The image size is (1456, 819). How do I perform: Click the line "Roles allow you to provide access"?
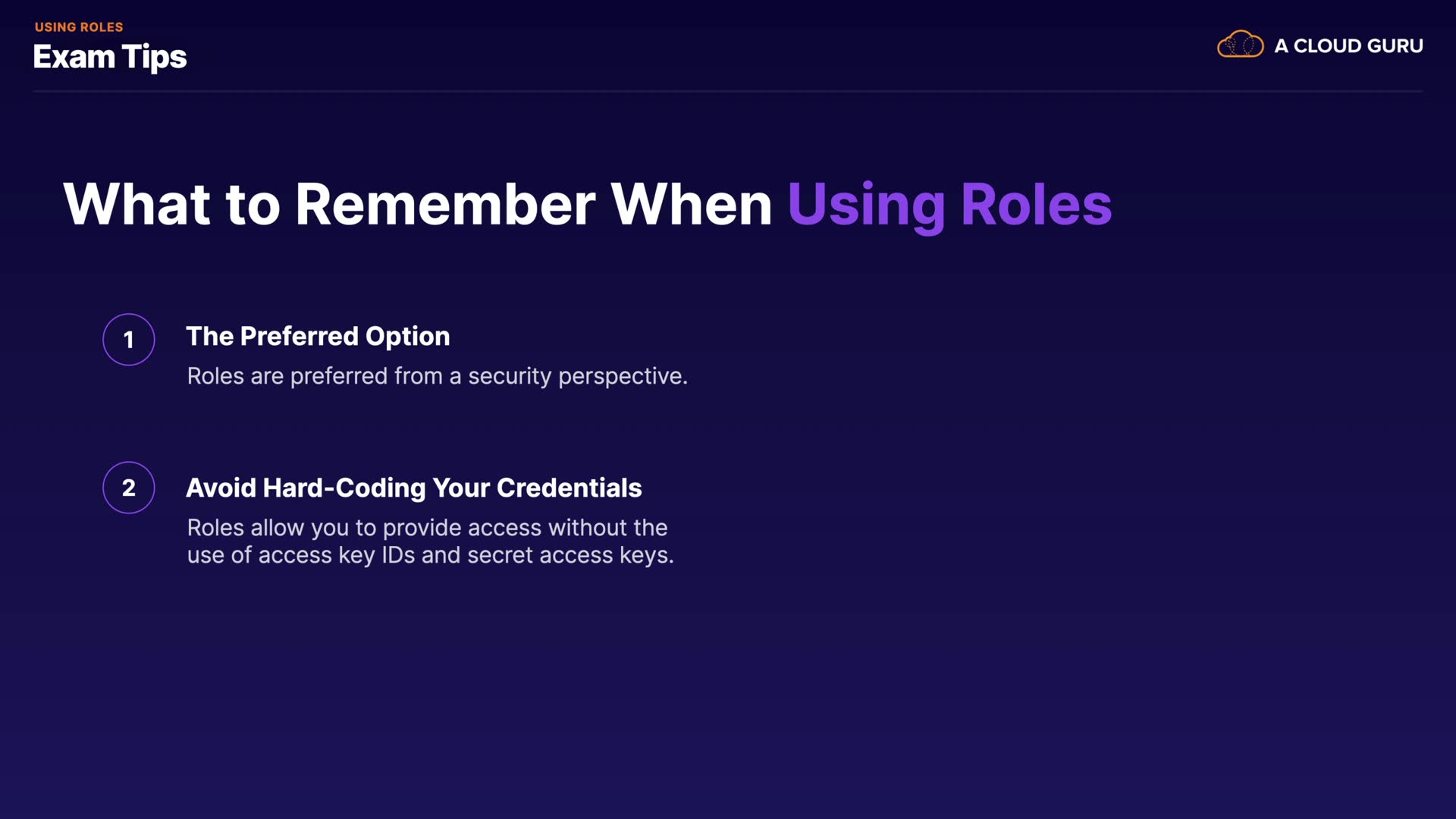[x=427, y=528]
